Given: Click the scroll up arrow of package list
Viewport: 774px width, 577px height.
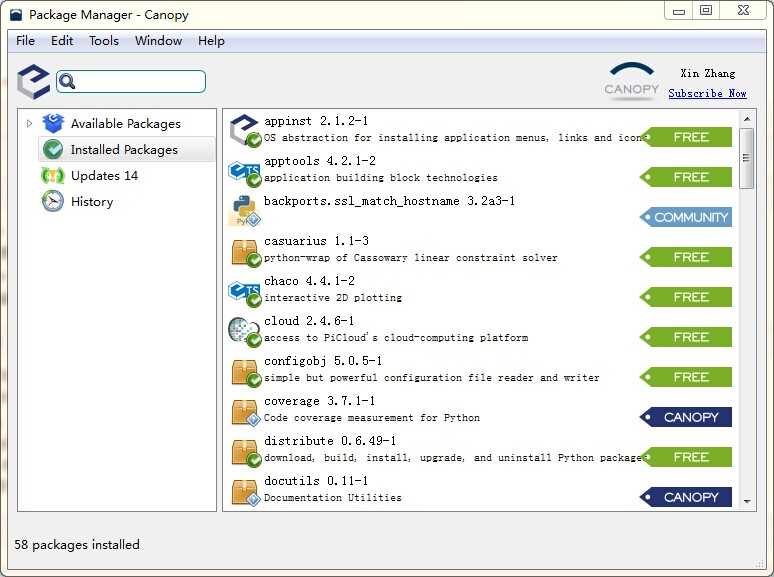Looking at the screenshot, I should pos(747,119).
